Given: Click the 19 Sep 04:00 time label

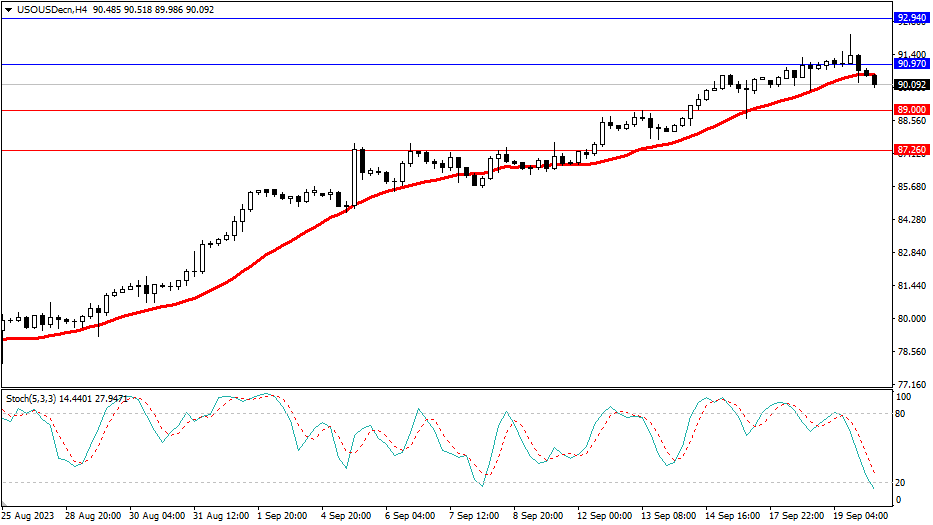Looking at the screenshot, I should tap(862, 516).
